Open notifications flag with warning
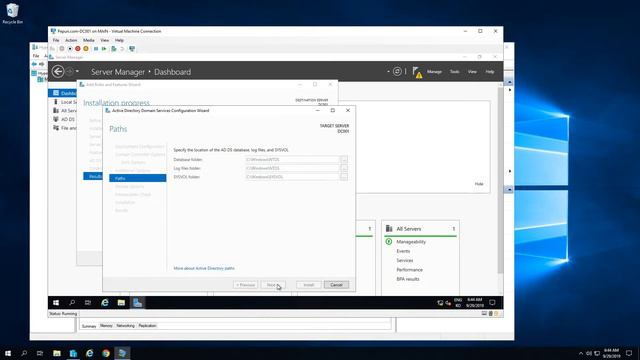640x360 pixels. coord(417,72)
